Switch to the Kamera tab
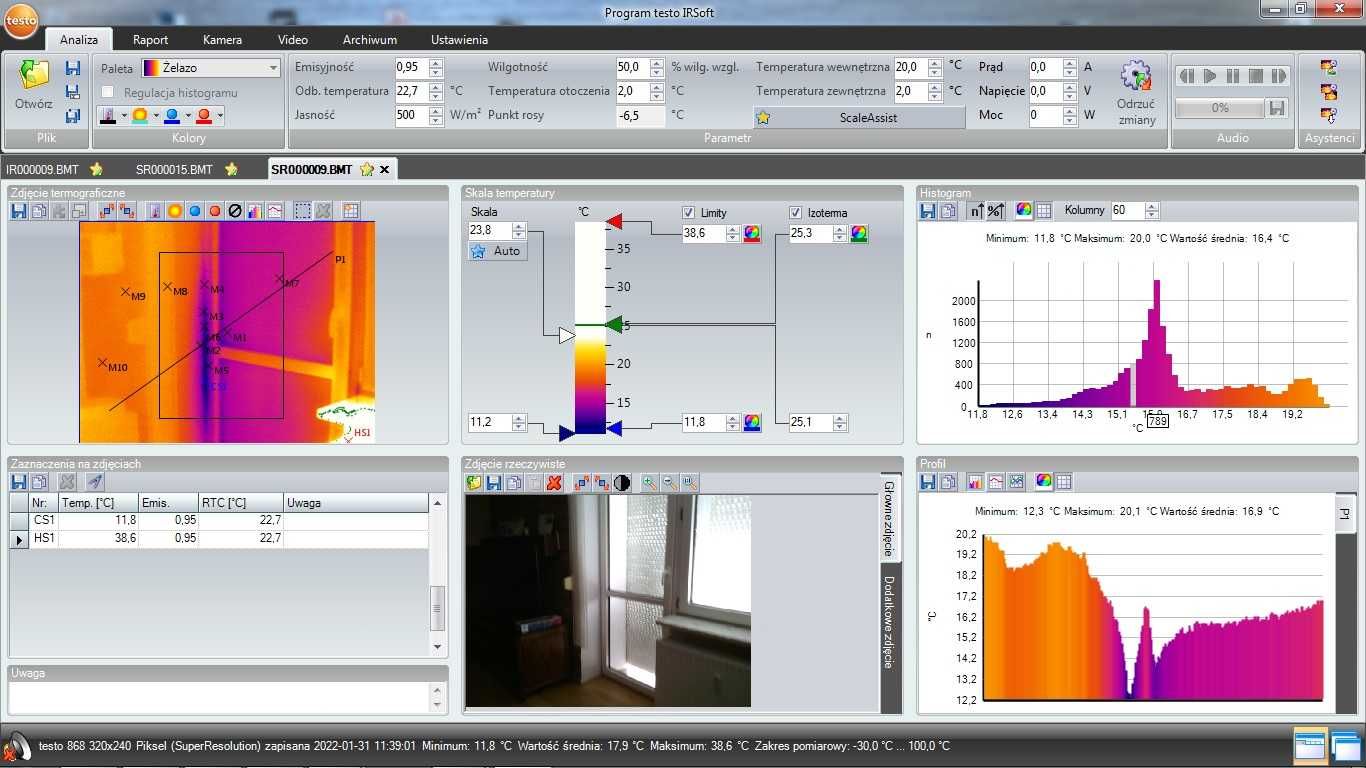1366x768 pixels. [x=222, y=40]
